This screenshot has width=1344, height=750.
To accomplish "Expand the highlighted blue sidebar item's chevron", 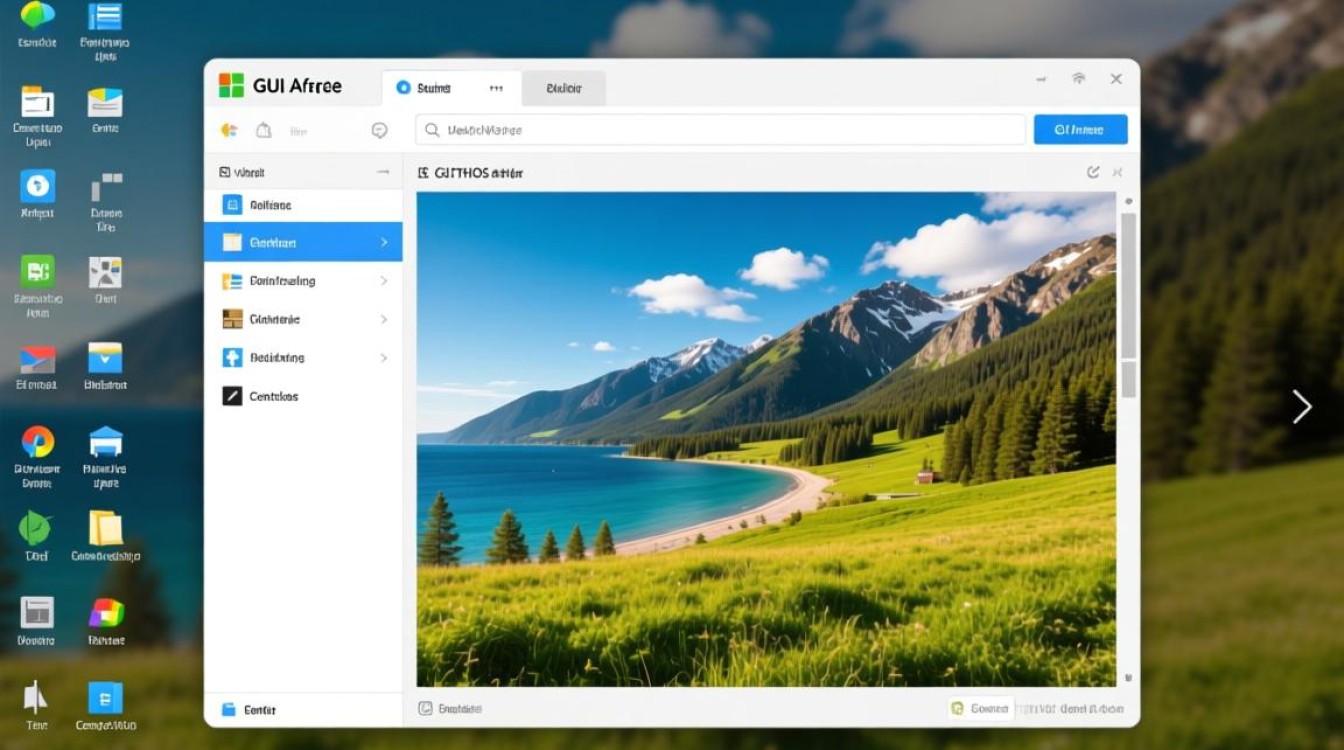I will [384, 242].
